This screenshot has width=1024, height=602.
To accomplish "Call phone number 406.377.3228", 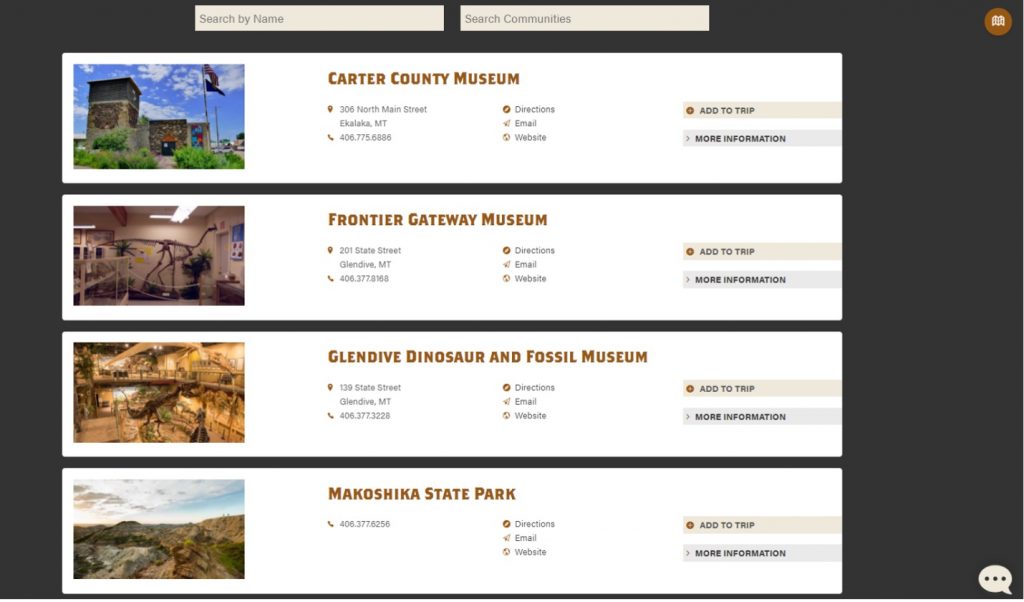I will 364,416.
